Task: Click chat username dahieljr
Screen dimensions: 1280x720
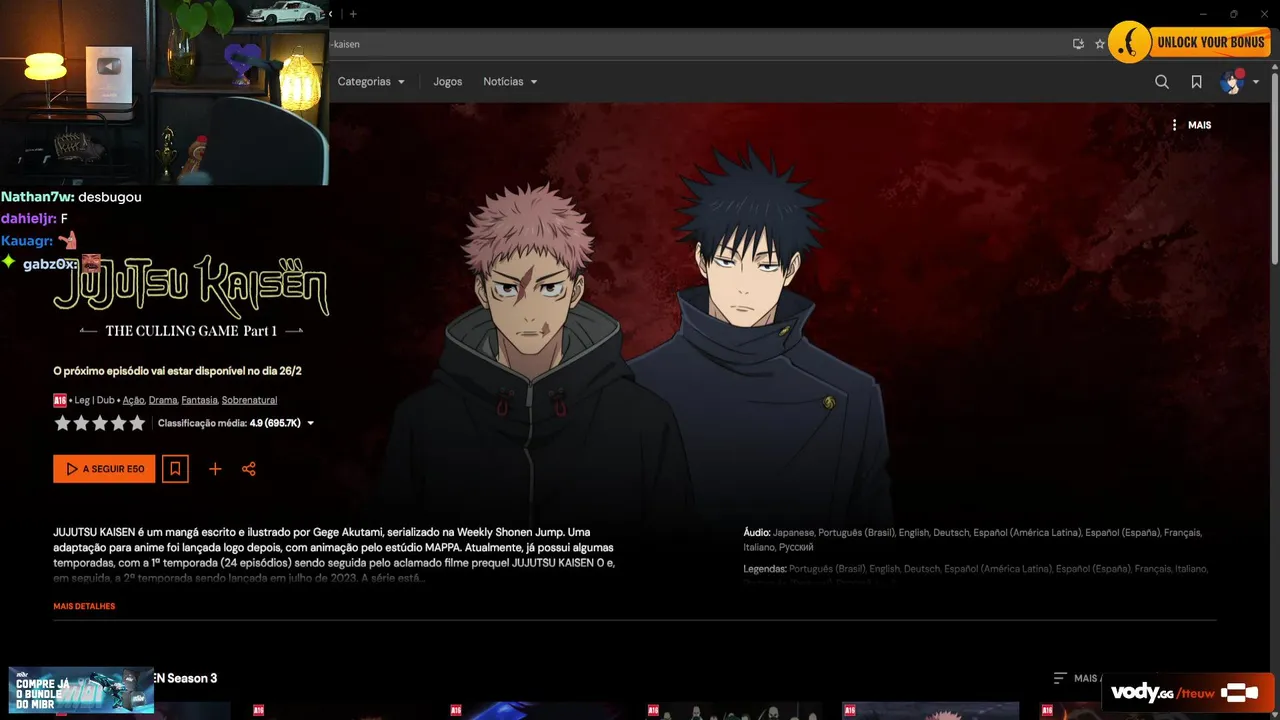Action: [29, 218]
